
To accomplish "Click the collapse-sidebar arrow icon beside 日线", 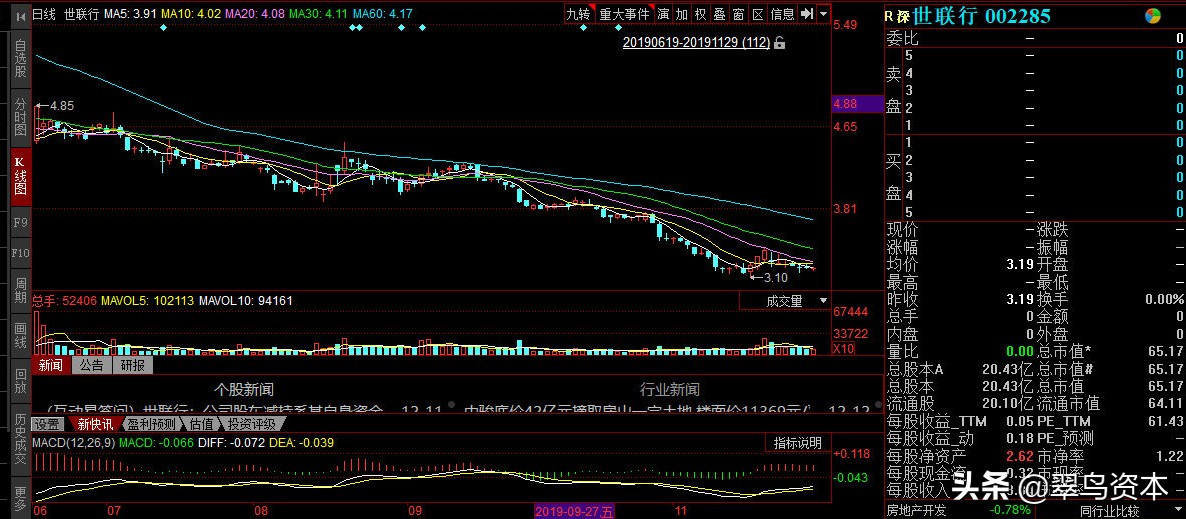I will coord(20,14).
